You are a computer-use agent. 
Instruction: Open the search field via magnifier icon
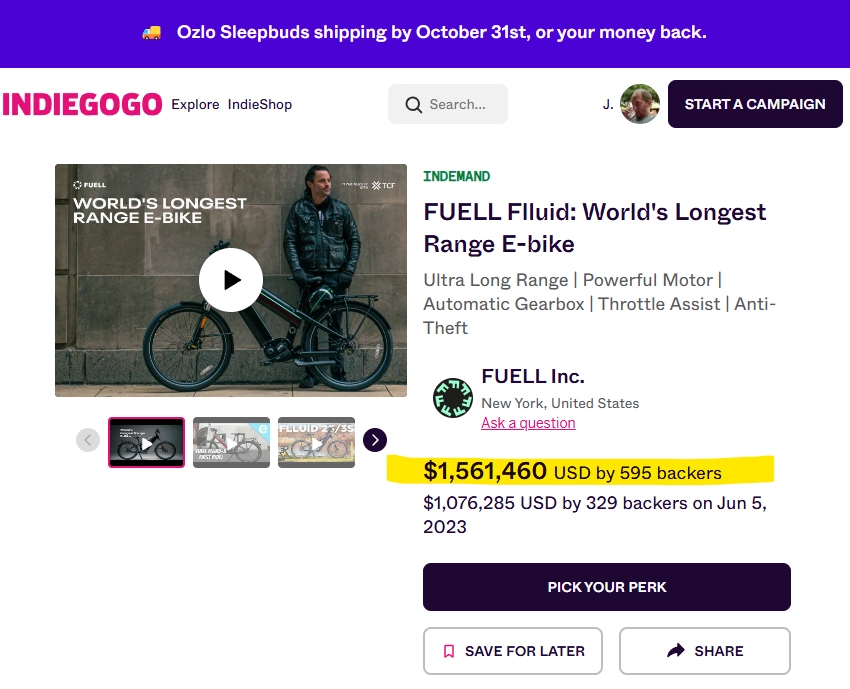[413, 104]
